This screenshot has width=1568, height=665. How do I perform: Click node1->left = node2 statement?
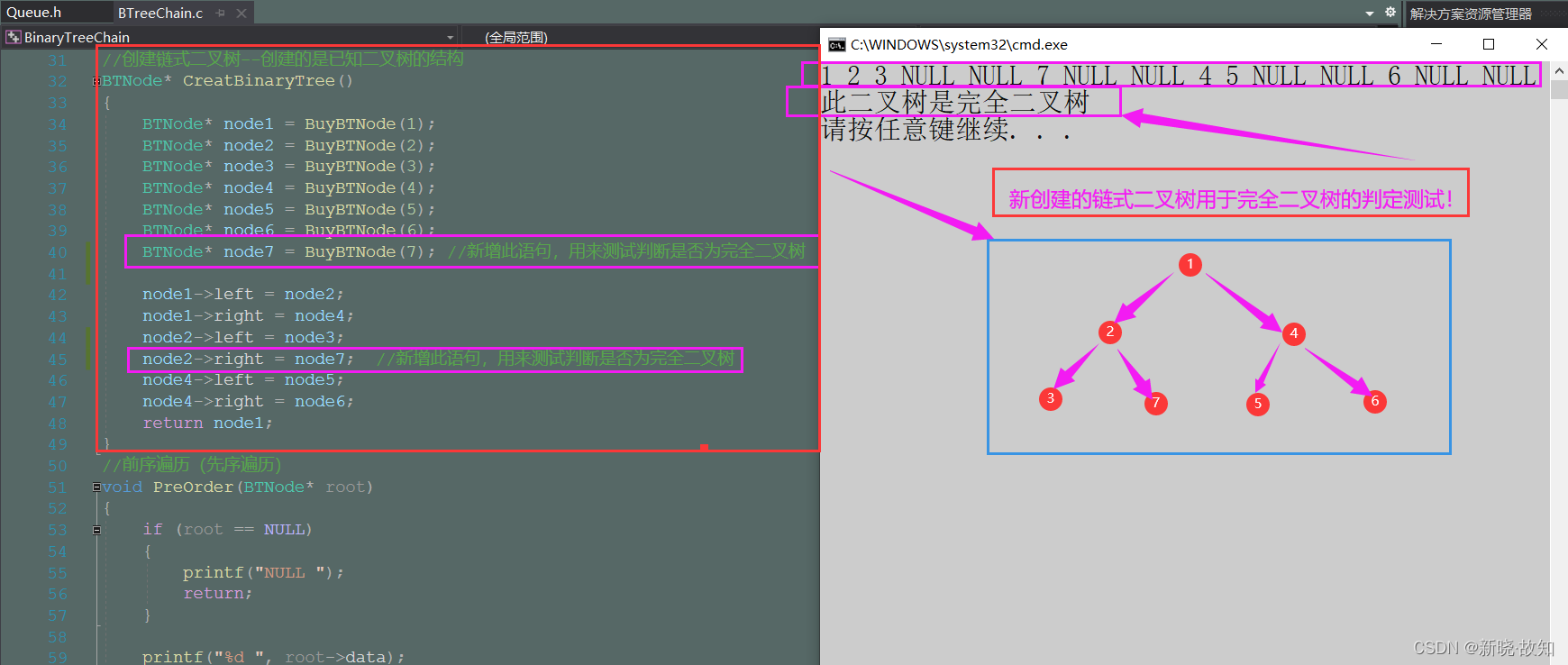[x=243, y=295]
